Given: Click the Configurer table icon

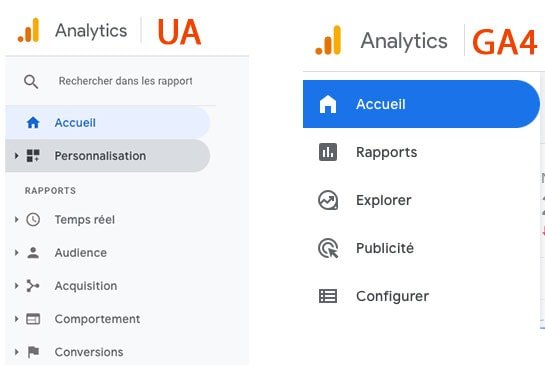Looking at the screenshot, I should pos(328,296).
